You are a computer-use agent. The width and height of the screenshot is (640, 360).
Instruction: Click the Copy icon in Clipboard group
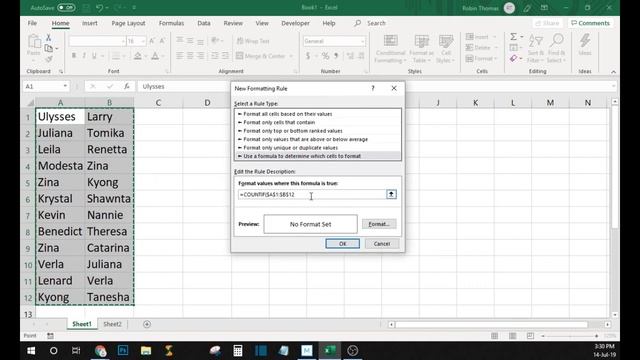pos(49,49)
